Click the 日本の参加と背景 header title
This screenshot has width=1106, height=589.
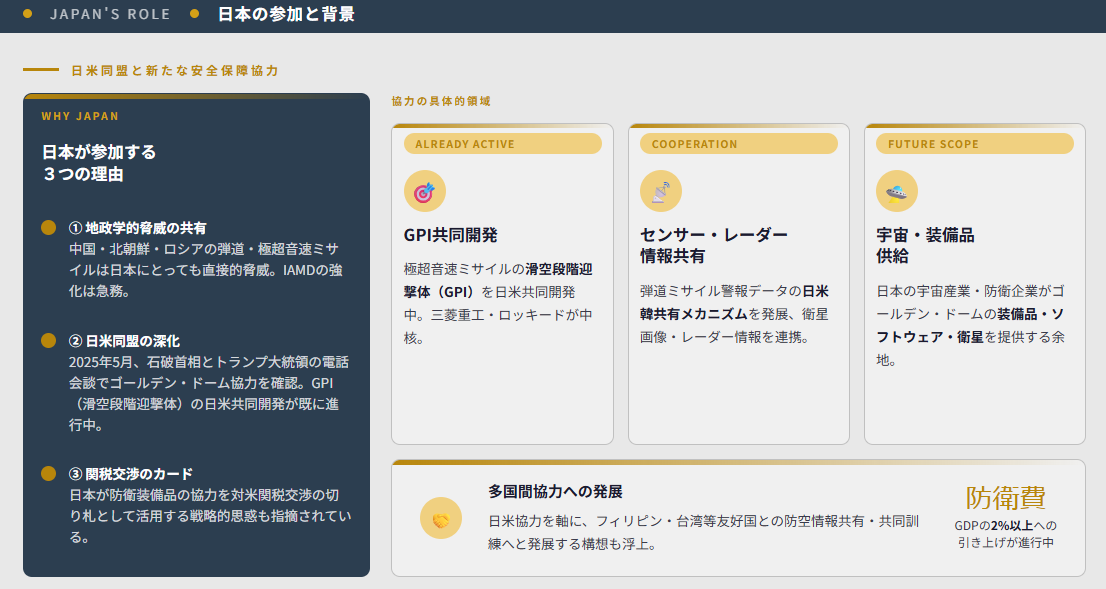286,14
